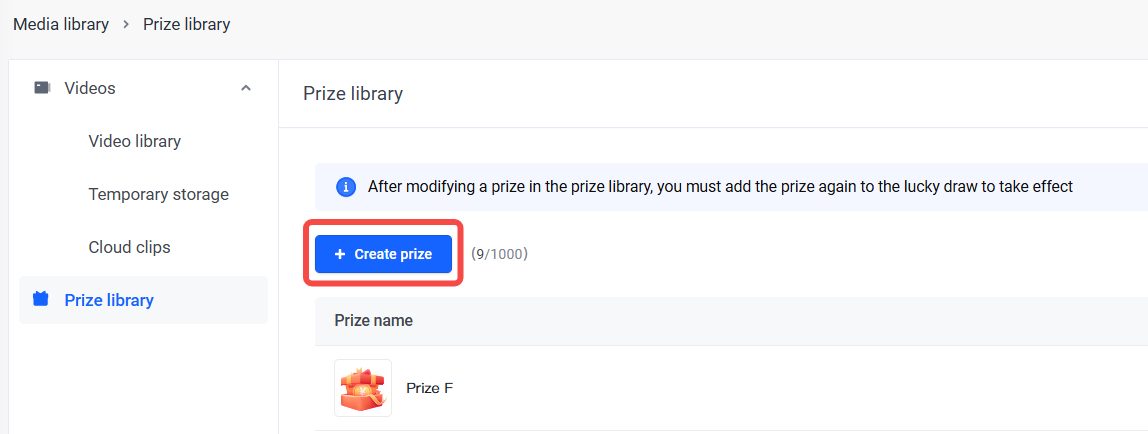Click the Videos camera icon in sidebar
This screenshot has width=1148, height=434.
pos(42,88)
